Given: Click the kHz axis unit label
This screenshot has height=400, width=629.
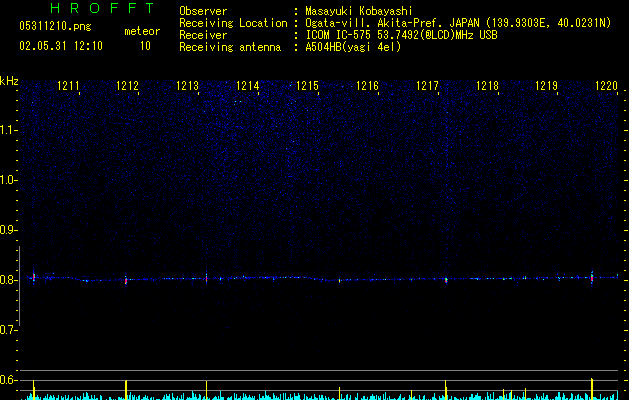Looking at the screenshot, I should click(x=9, y=81).
